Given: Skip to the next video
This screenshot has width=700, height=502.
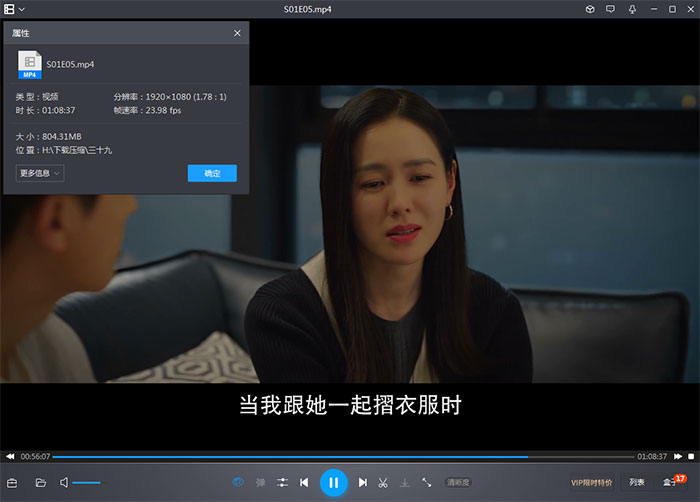Looking at the screenshot, I should click(x=363, y=482).
